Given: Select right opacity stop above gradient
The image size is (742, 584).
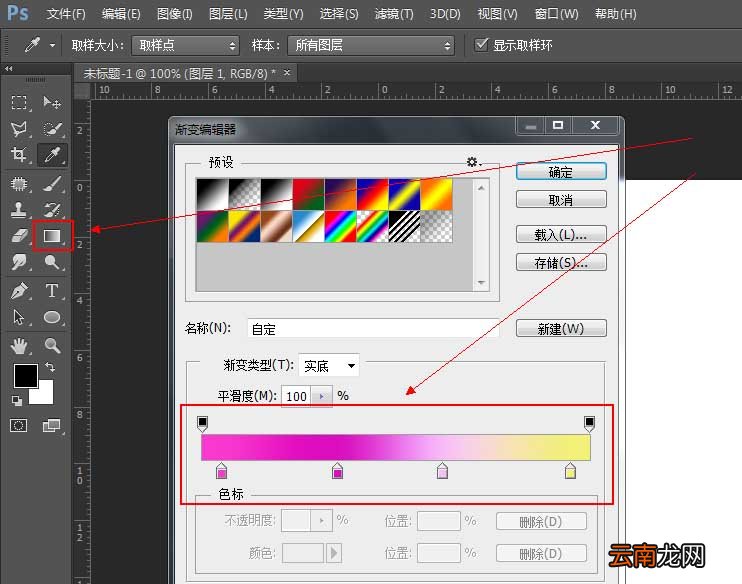Looking at the screenshot, I should [x=589, y=424].
